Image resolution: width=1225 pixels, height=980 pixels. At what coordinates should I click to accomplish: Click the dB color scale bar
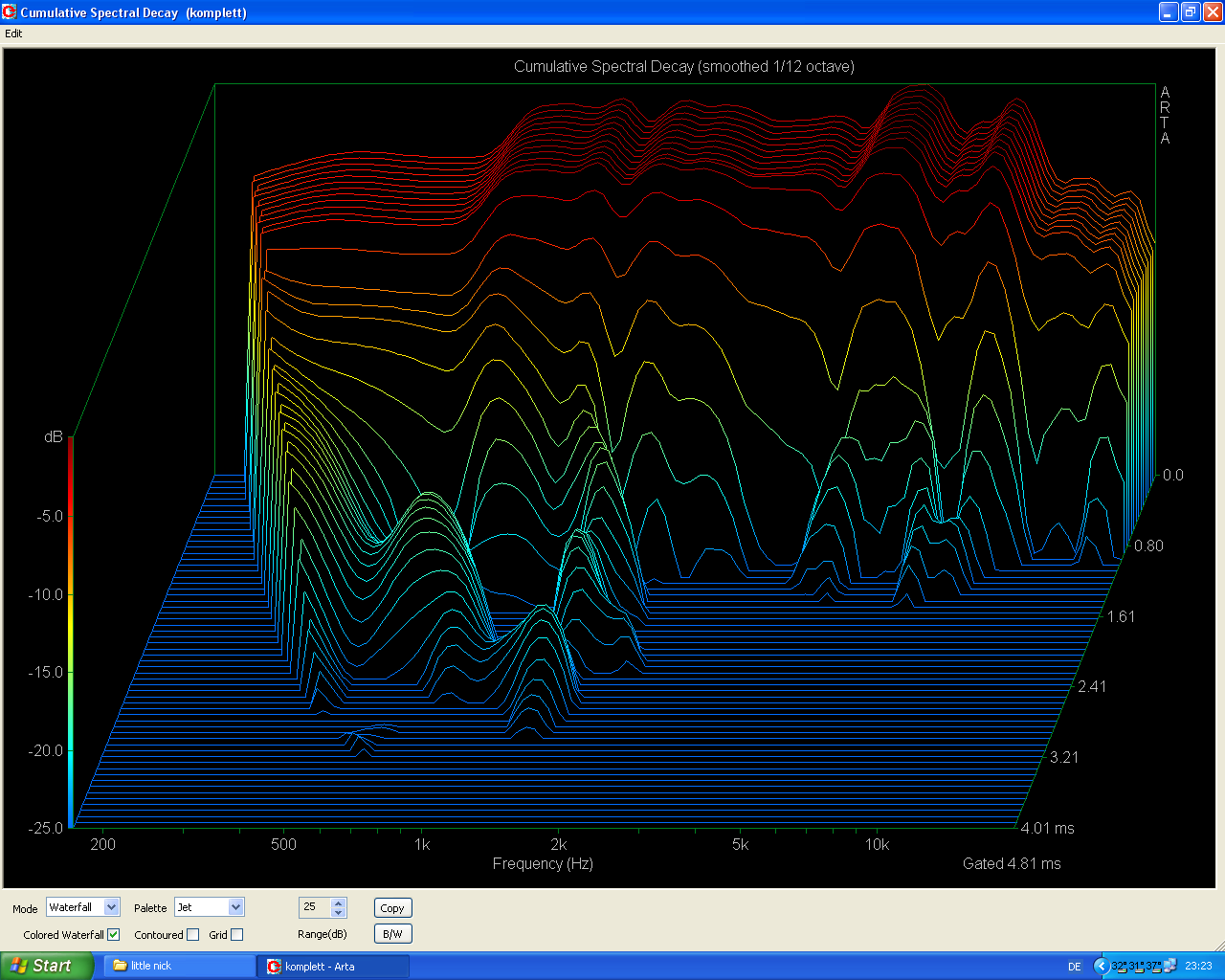71,632
